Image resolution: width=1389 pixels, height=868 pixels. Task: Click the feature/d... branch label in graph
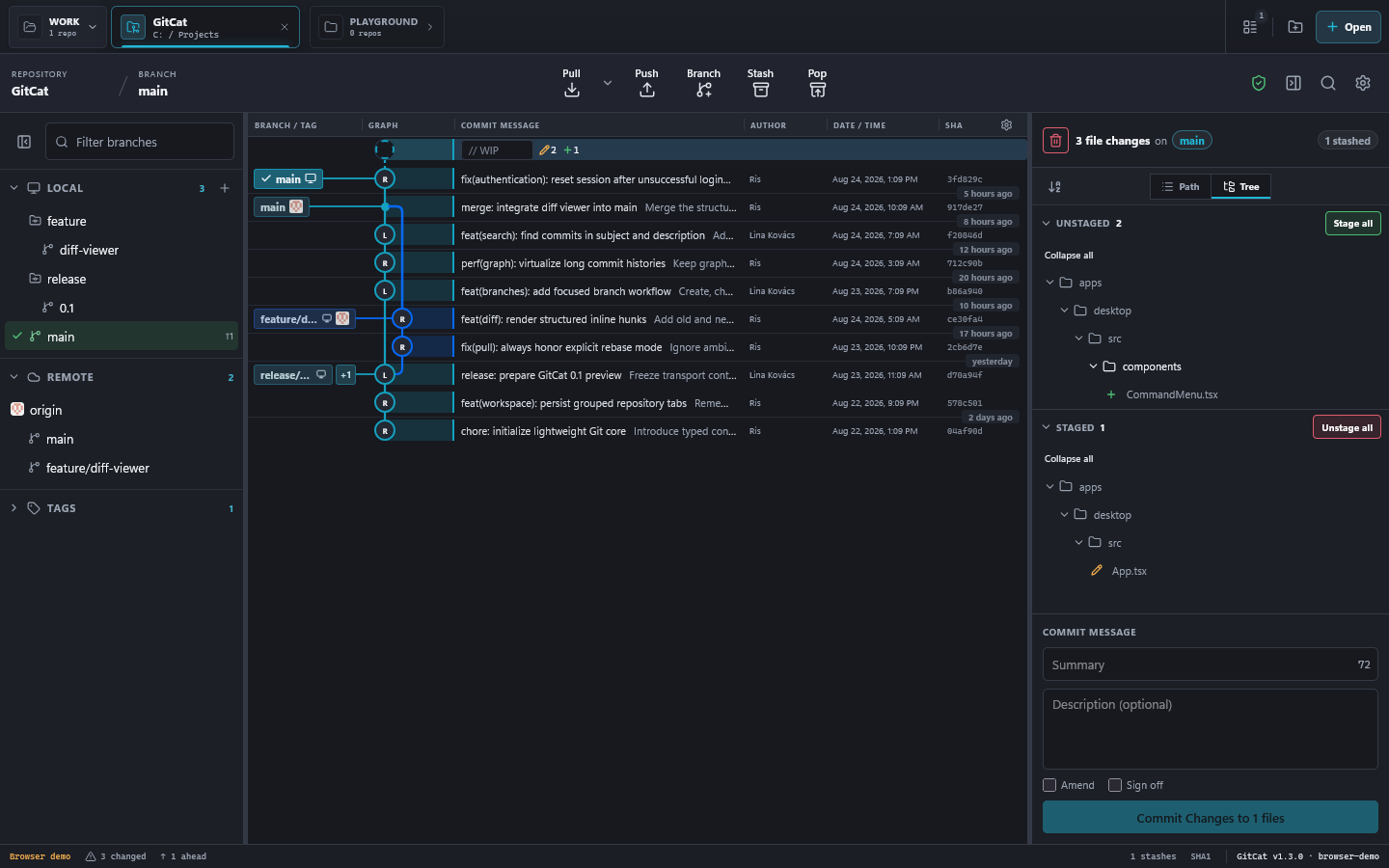tap(304, 319)
